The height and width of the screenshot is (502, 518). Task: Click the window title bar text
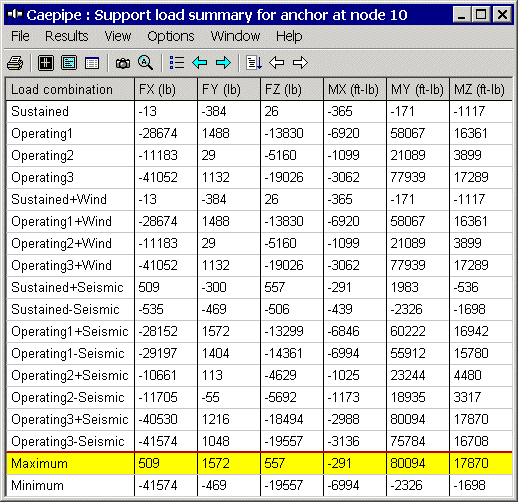217,15
